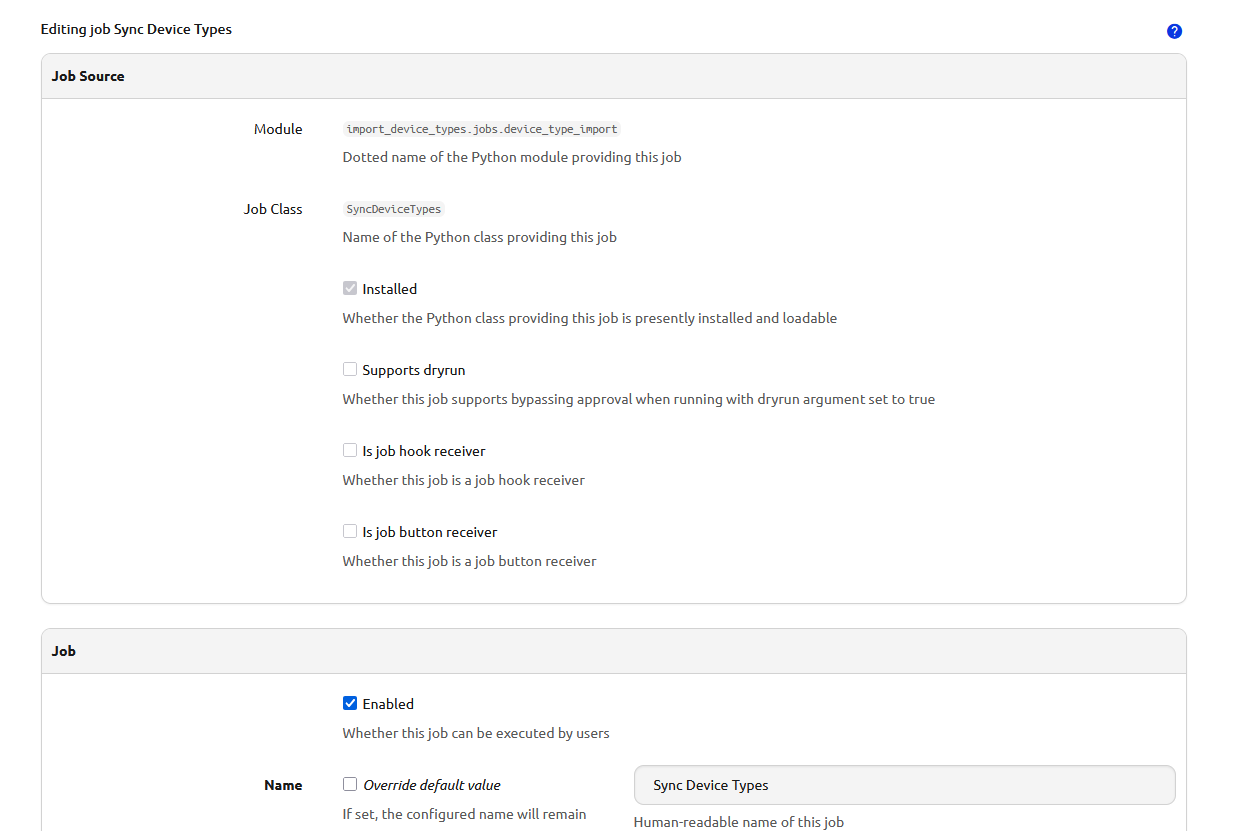Uncheck the Enabled checkbox
Screen dimensions: 1260x831
[x=350, y=703]
